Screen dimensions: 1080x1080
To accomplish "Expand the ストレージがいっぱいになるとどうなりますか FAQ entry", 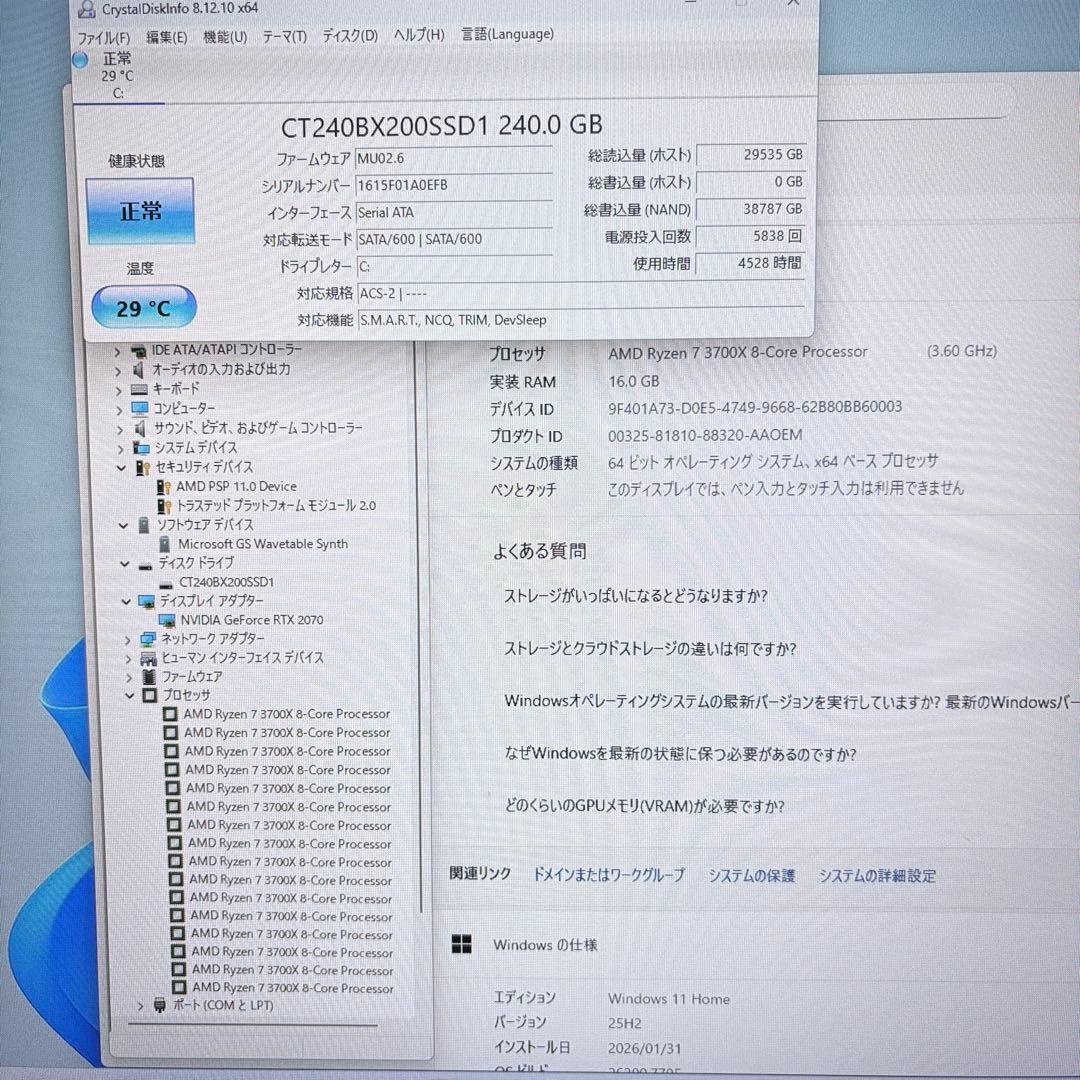I will pyautogui.click(x=636, y=596).
